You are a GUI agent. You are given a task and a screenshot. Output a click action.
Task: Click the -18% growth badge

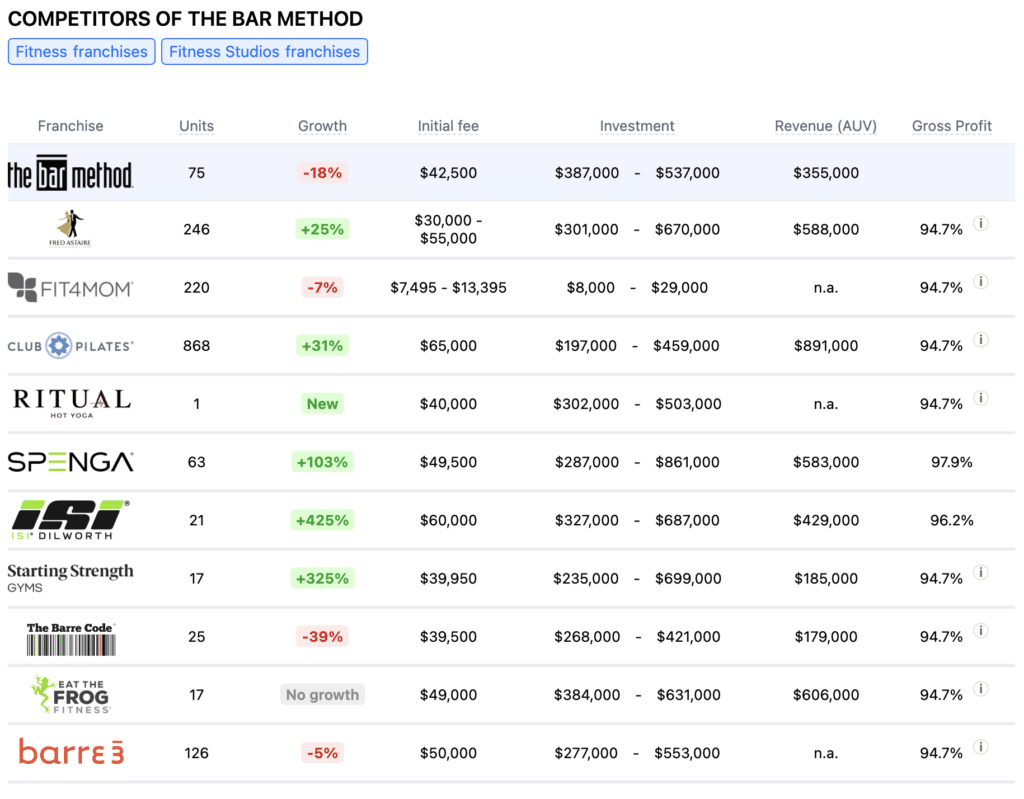tap(323, 172)
